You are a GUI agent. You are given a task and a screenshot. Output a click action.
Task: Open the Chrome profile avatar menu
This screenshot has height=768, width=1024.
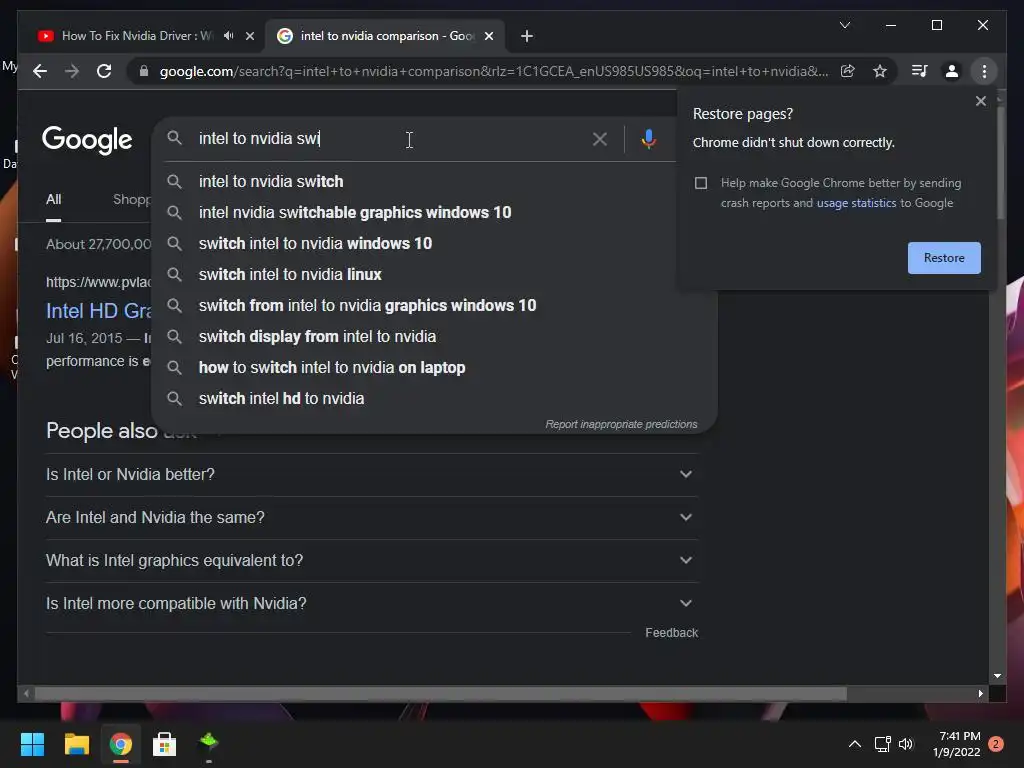952,71
